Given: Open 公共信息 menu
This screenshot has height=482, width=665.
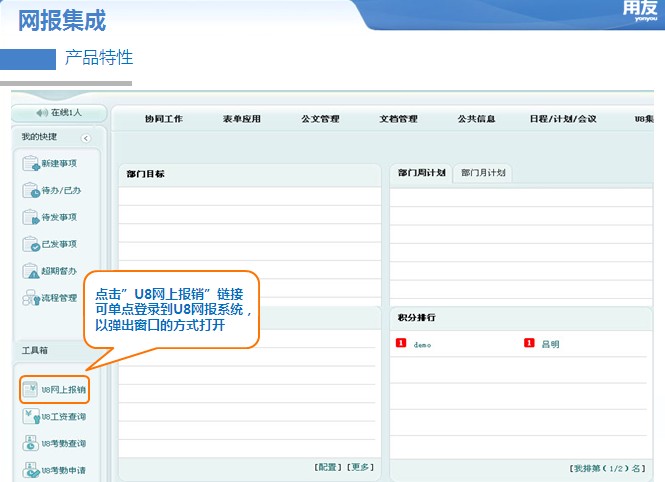Looking at the screenshot, I should pos(476,119).
